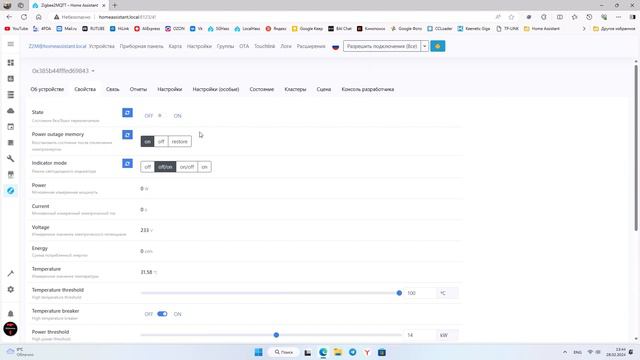Expand system tray hidden icons

[565, 352]
